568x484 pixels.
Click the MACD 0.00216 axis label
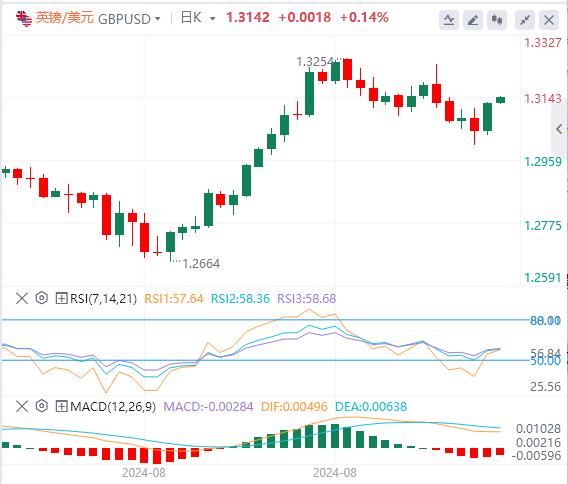coord(538,442)
